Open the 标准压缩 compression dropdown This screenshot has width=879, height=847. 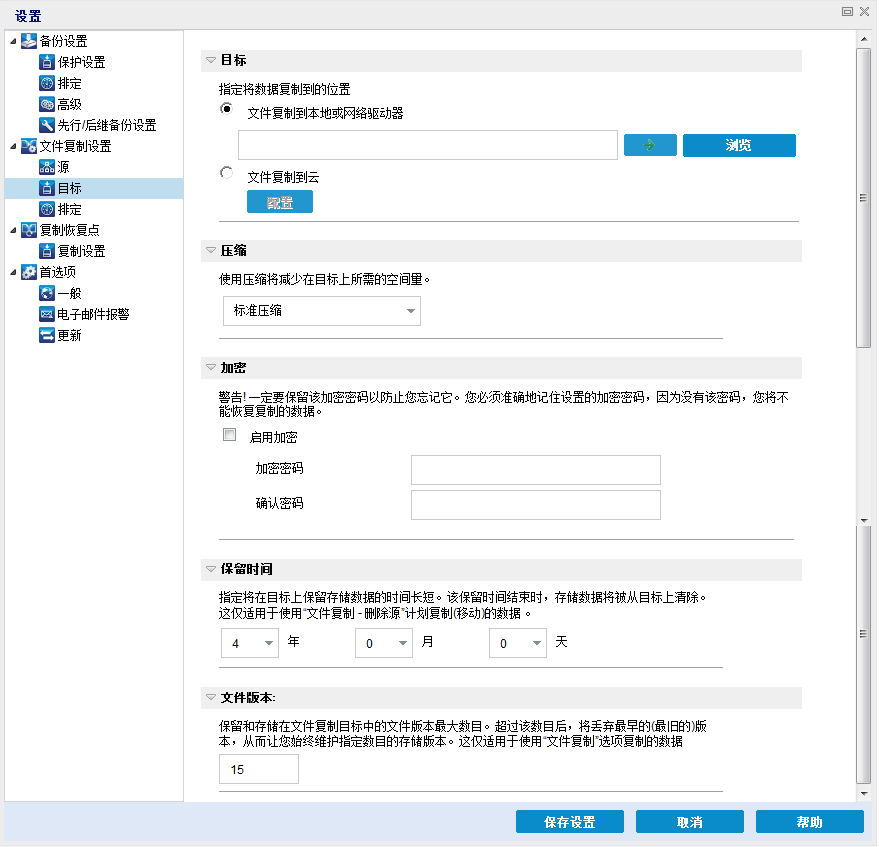click(x=320, y=311)
